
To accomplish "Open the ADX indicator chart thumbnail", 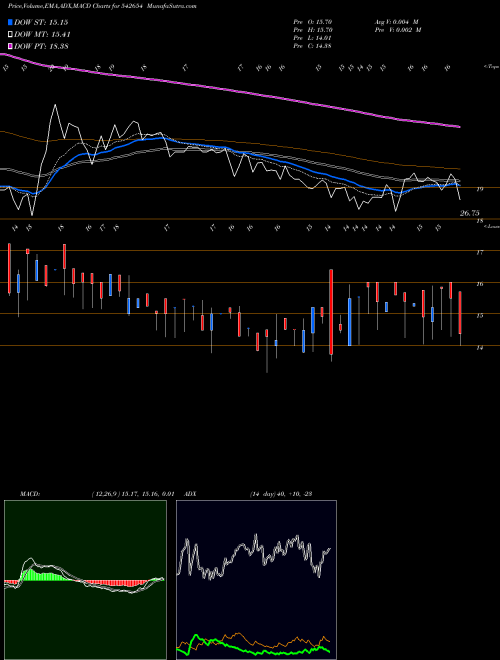I will point(256,580).
